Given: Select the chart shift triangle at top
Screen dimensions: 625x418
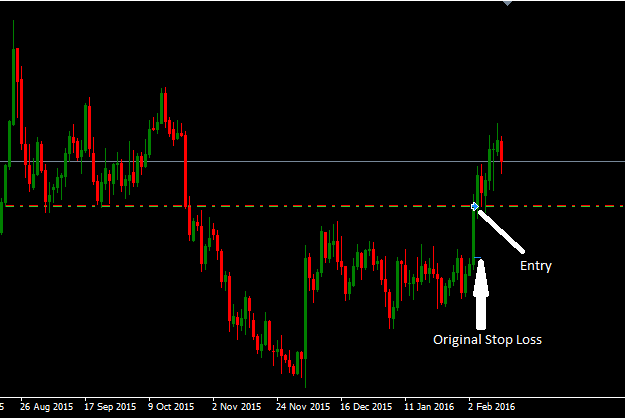Looking at the screenshot, I should (x=507, y=3).
